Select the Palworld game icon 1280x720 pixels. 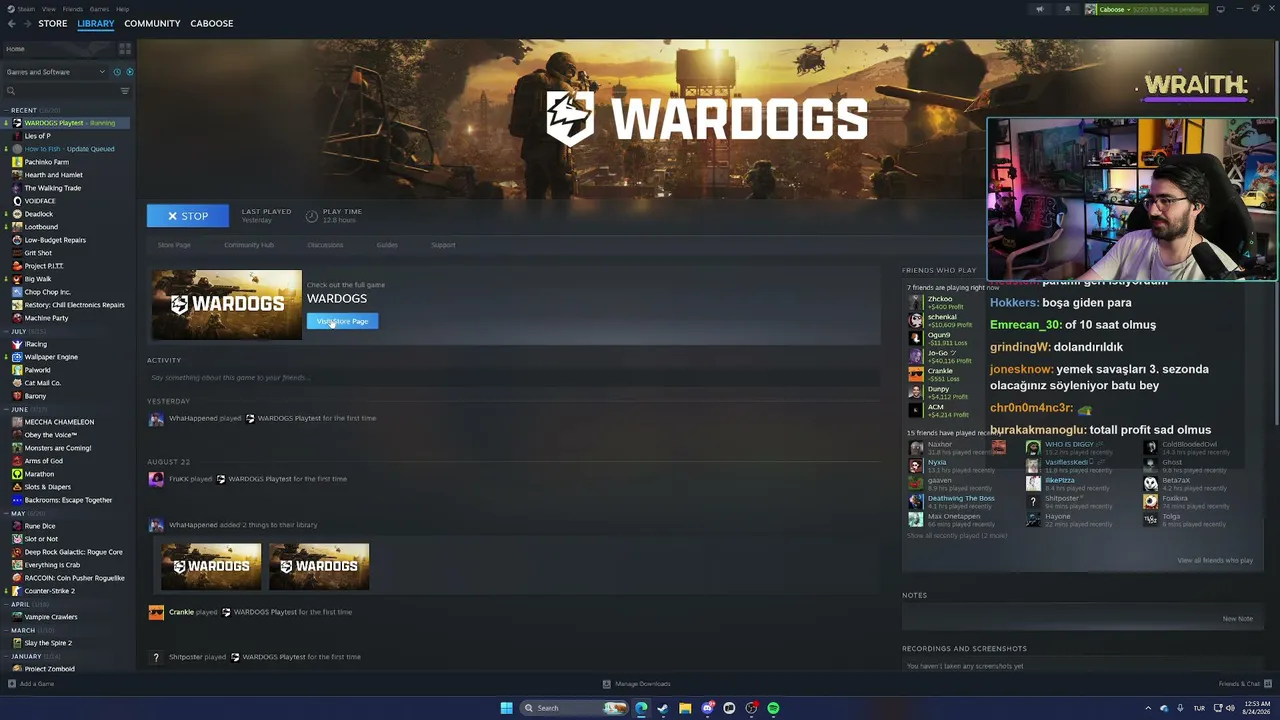[17, 370]
